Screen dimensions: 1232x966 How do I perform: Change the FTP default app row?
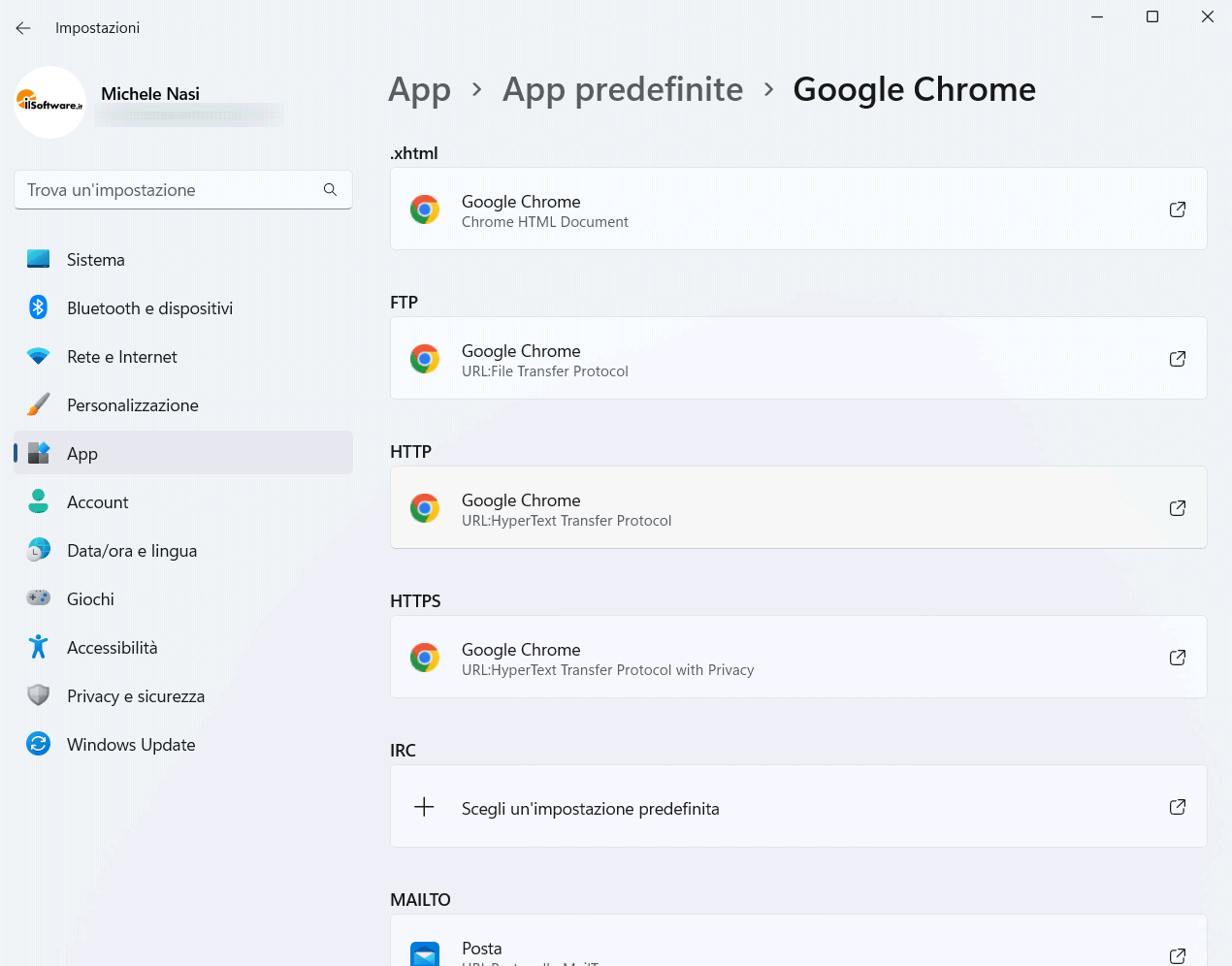(x=798, y=359)
